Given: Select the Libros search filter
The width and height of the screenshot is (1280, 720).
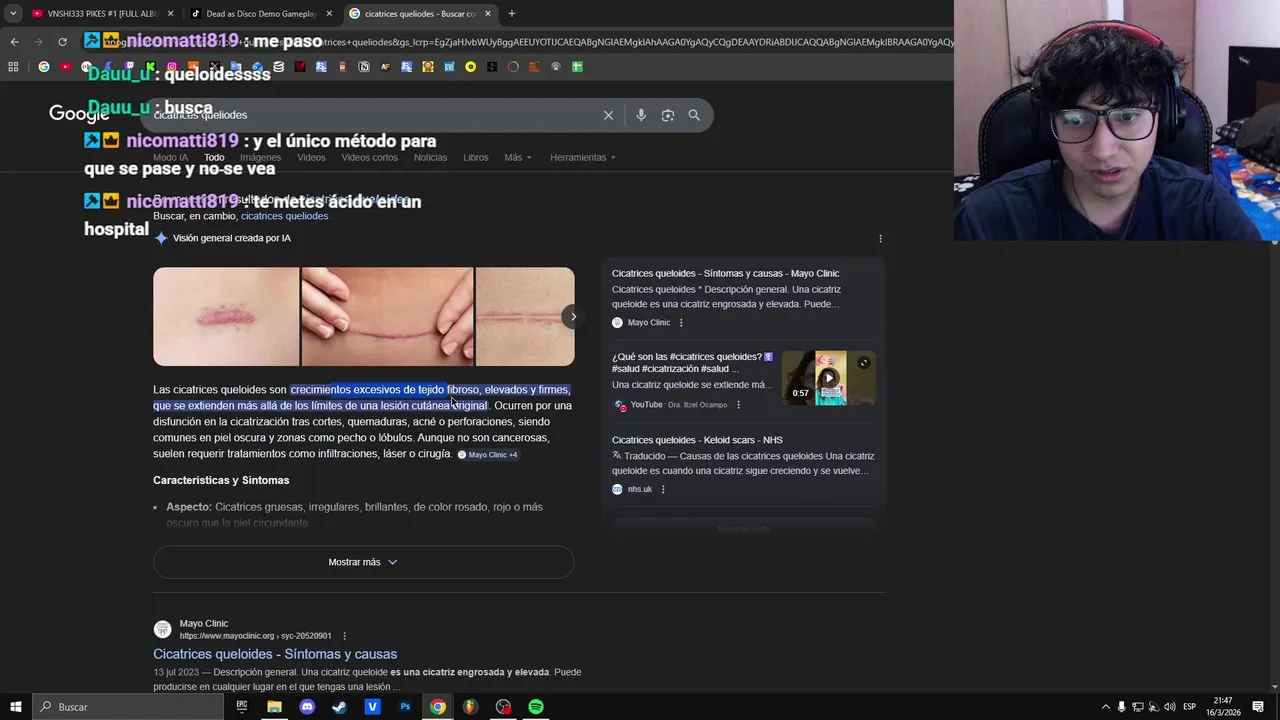Looking at the screenshot, I should coord(476,158).
